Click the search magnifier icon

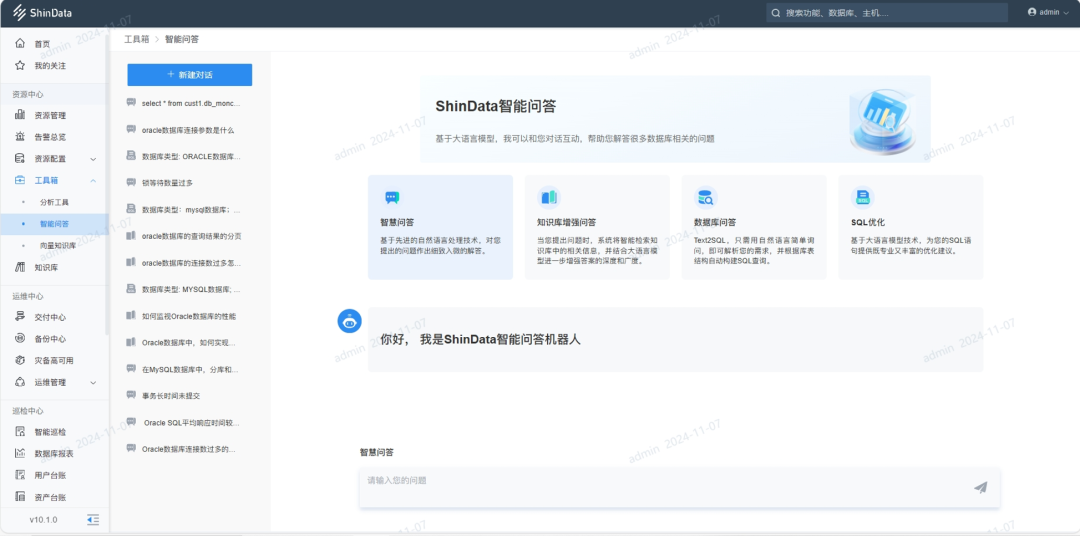click(x=776, y=12)
